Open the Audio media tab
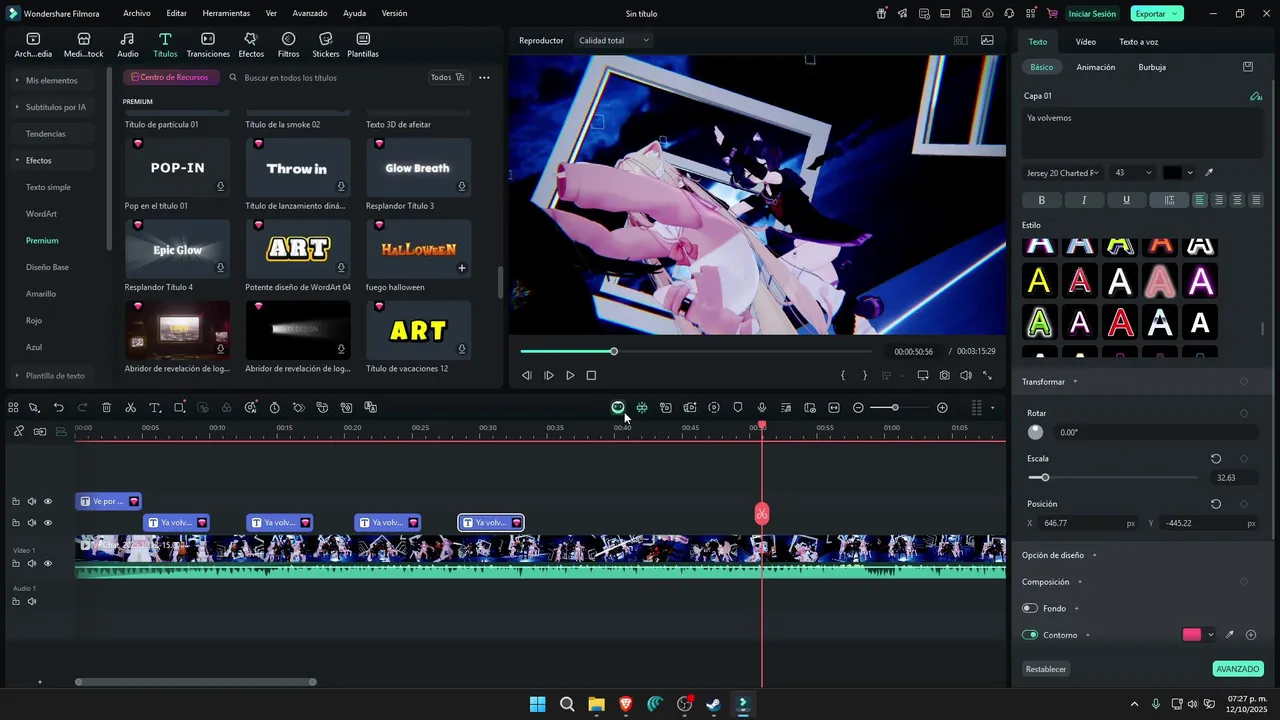 [128, 45]
